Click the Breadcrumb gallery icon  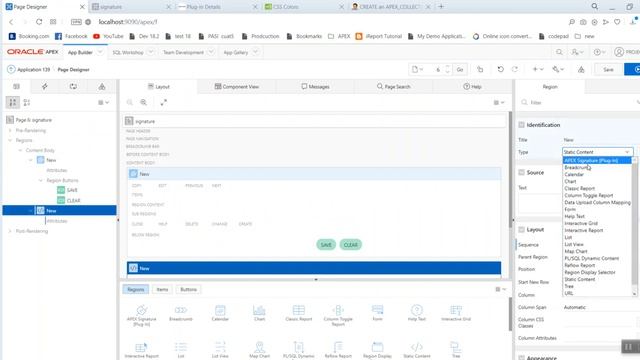pos(181,313)
